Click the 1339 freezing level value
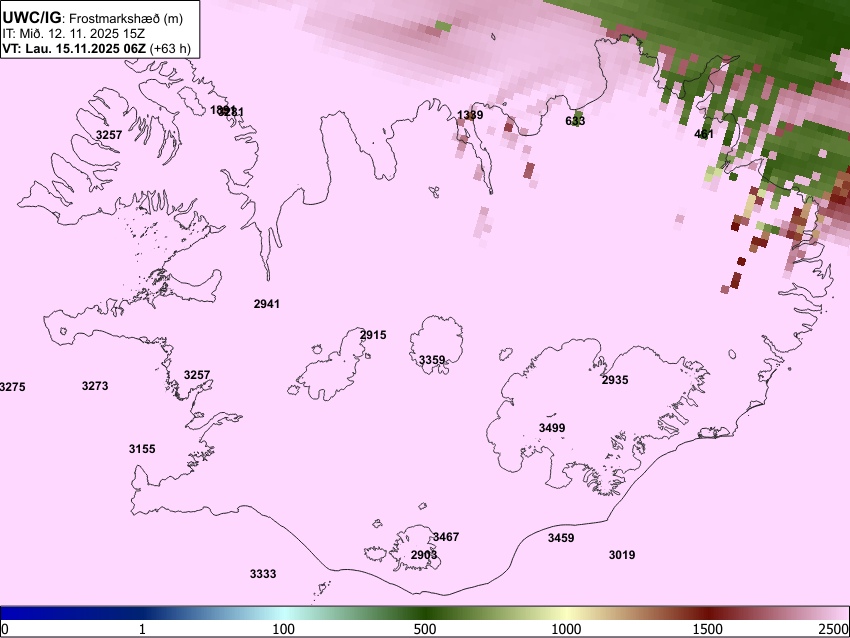Viewport: 850px width, 638px height. pos(470,114)
